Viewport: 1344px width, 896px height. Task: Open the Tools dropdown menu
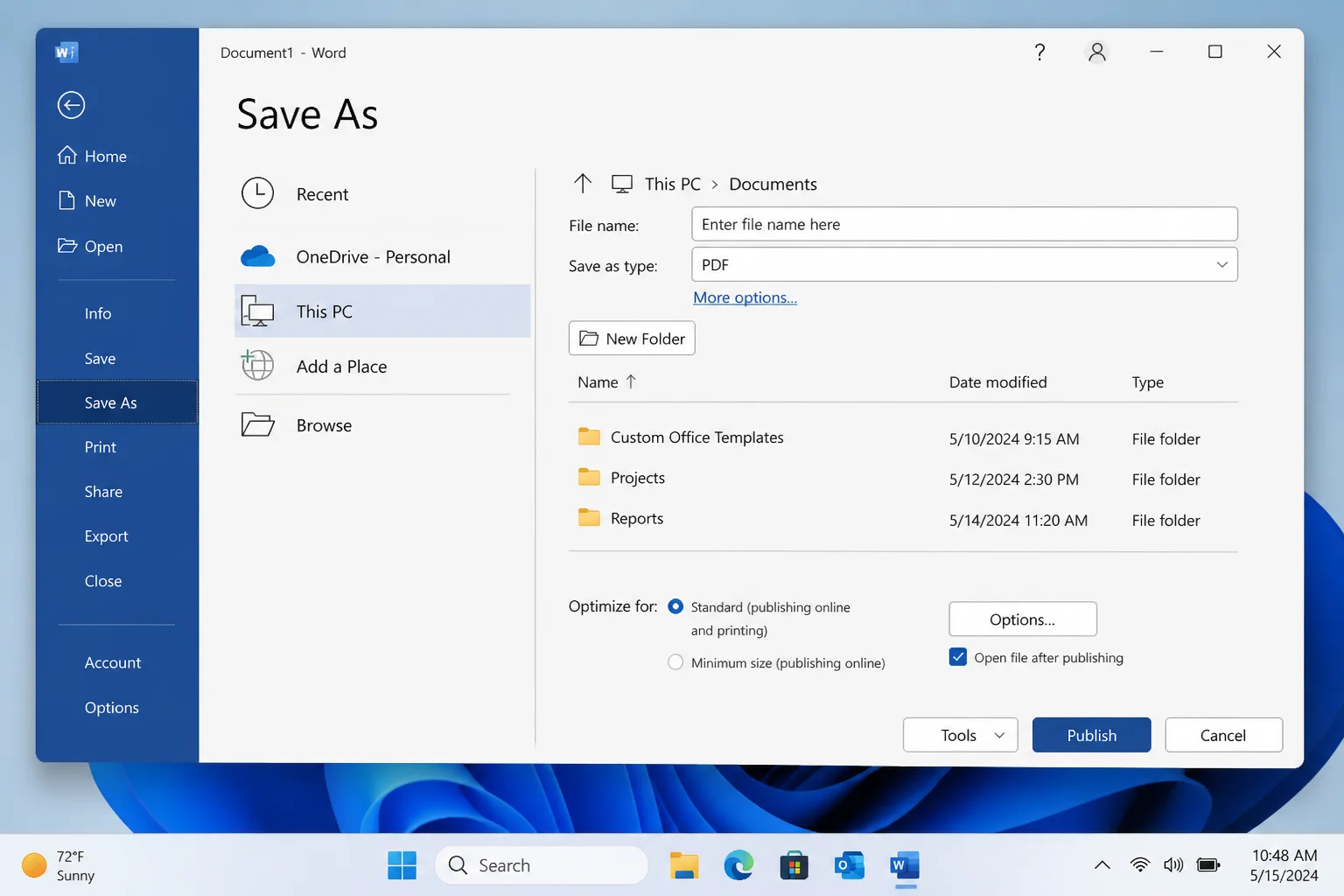pyautogui.click(x=961, y=735)
